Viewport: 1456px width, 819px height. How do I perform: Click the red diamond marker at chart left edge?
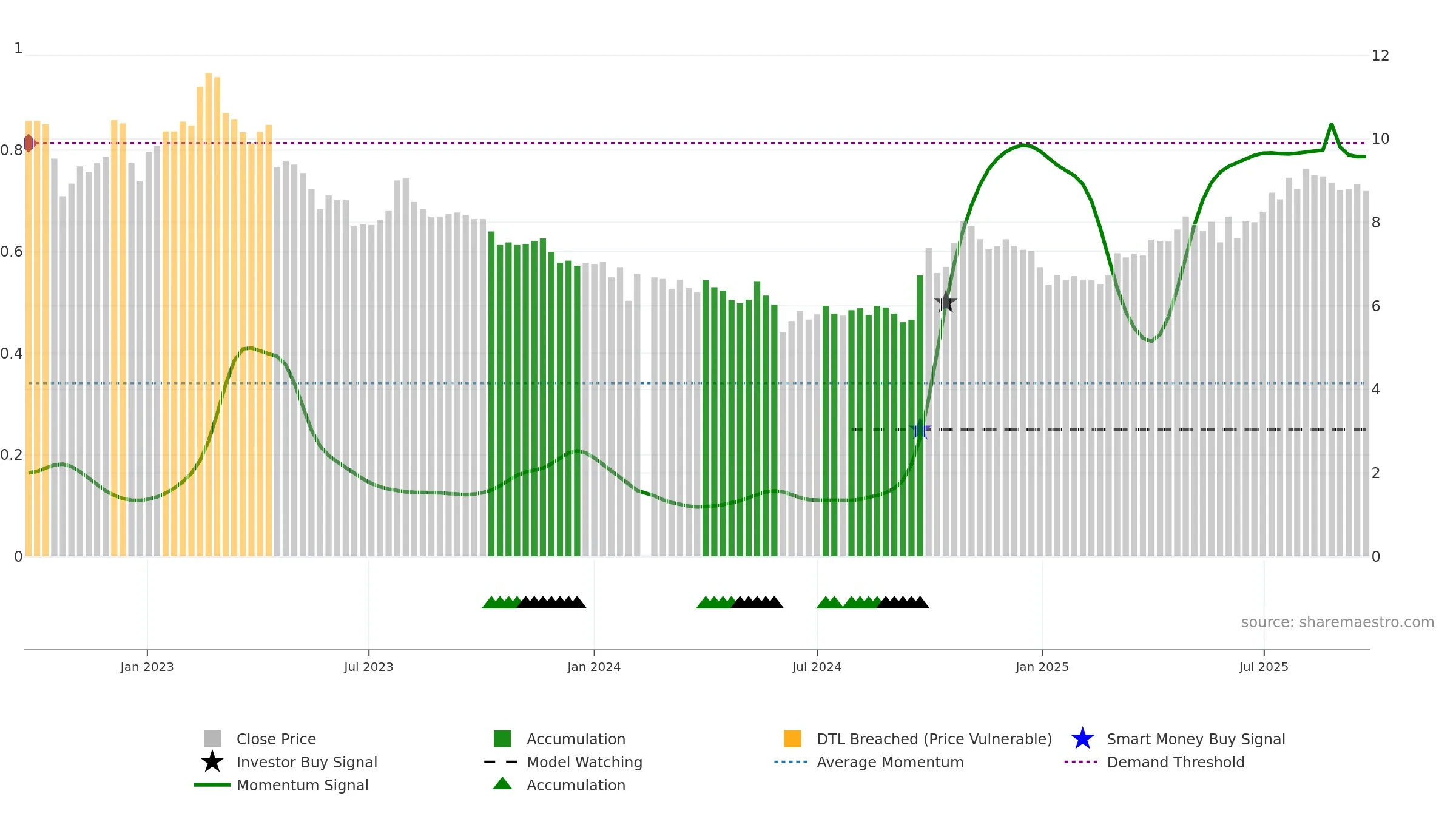(x=29, y=143)
